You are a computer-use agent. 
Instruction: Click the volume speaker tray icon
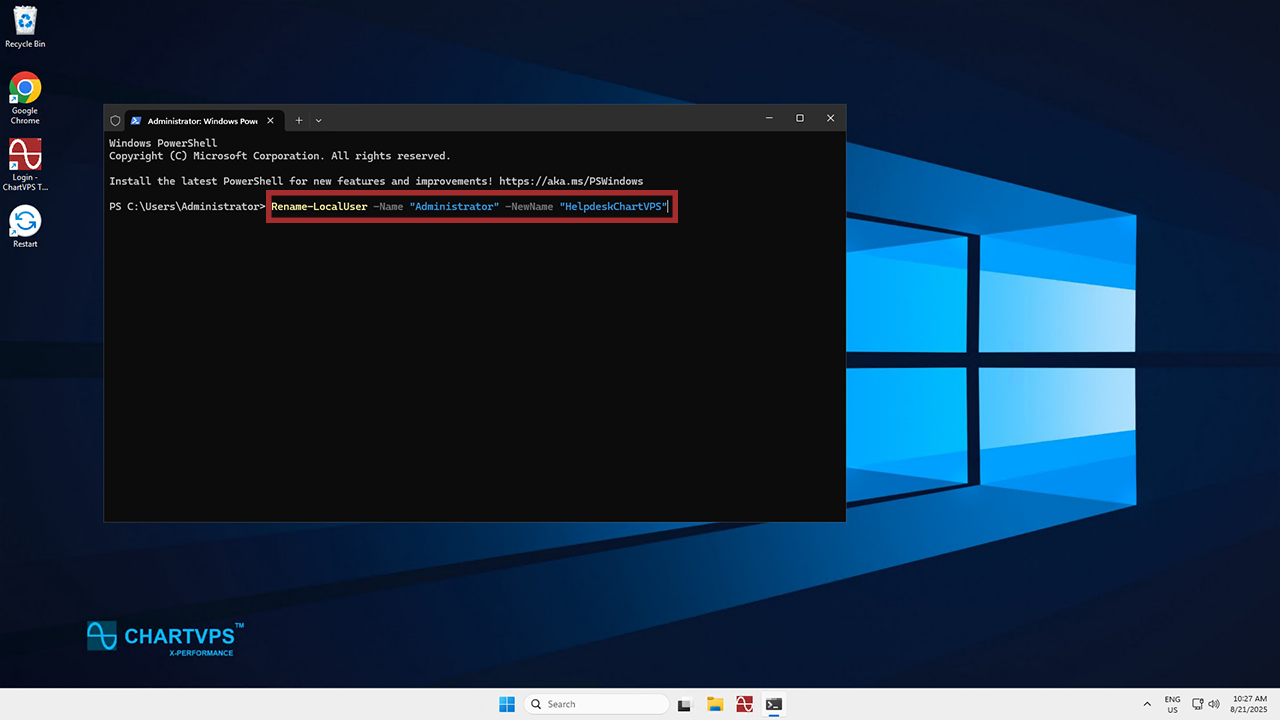click(1214, 704)
